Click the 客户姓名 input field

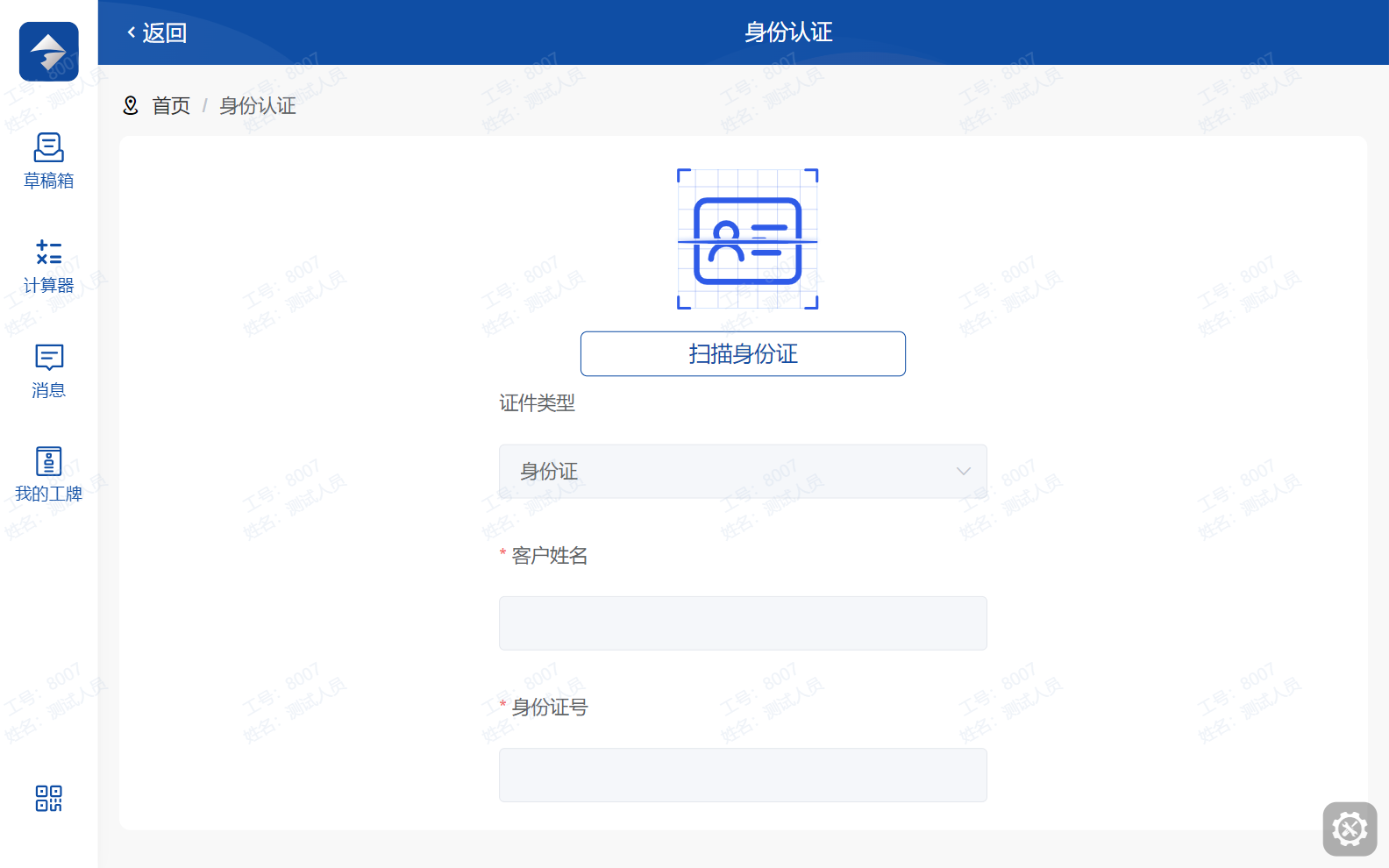point(743,623)
